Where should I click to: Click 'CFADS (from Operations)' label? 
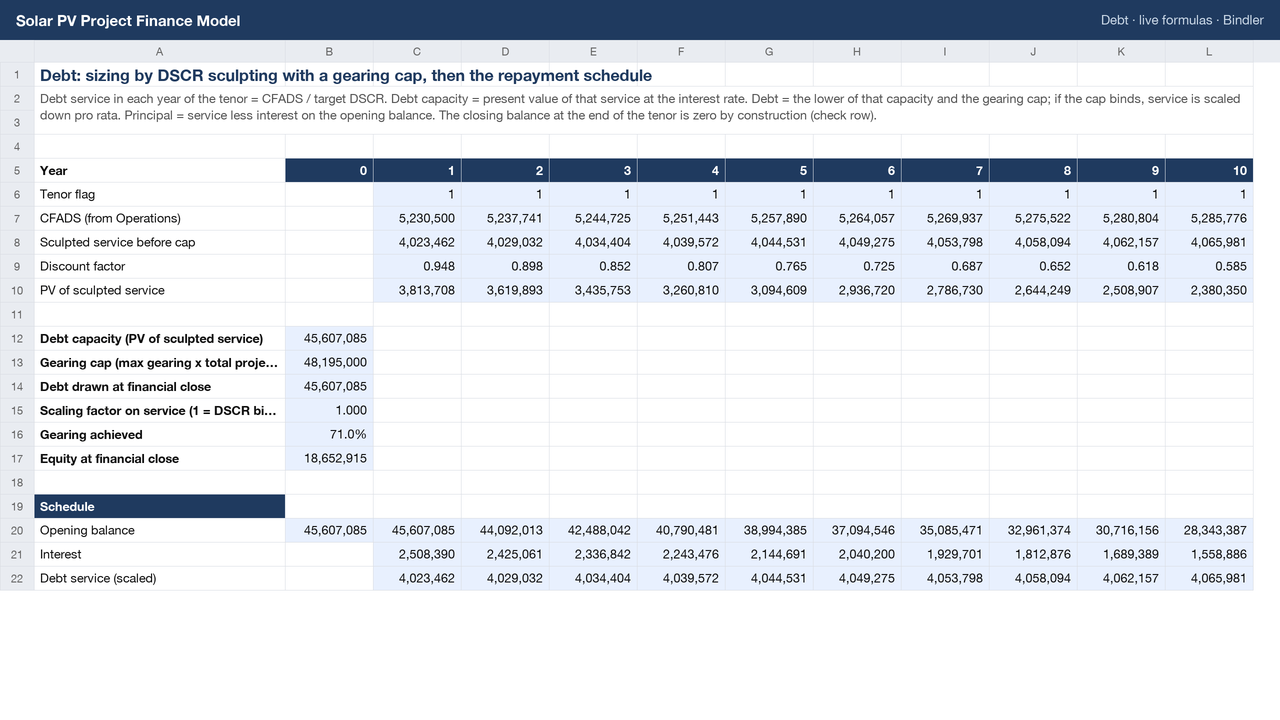pyautogui.click(x=110, y=218)
